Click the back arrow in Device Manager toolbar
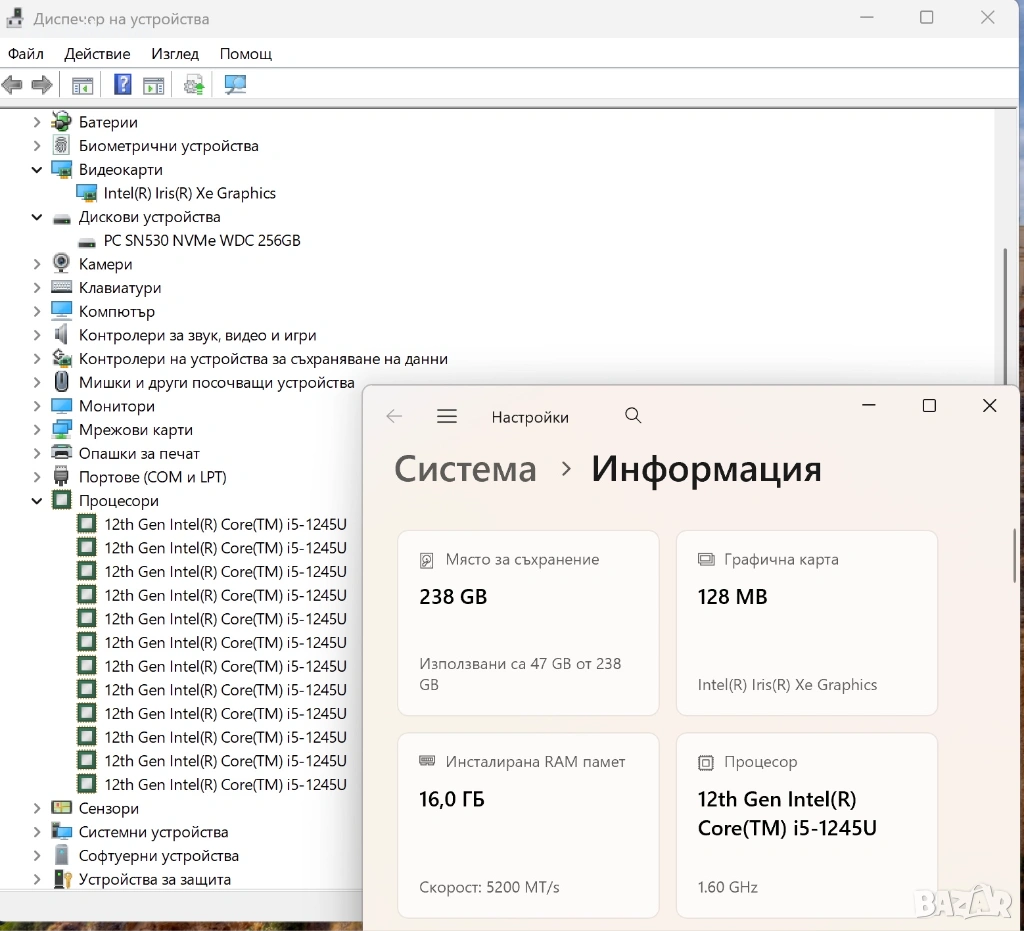 point(13,85)
